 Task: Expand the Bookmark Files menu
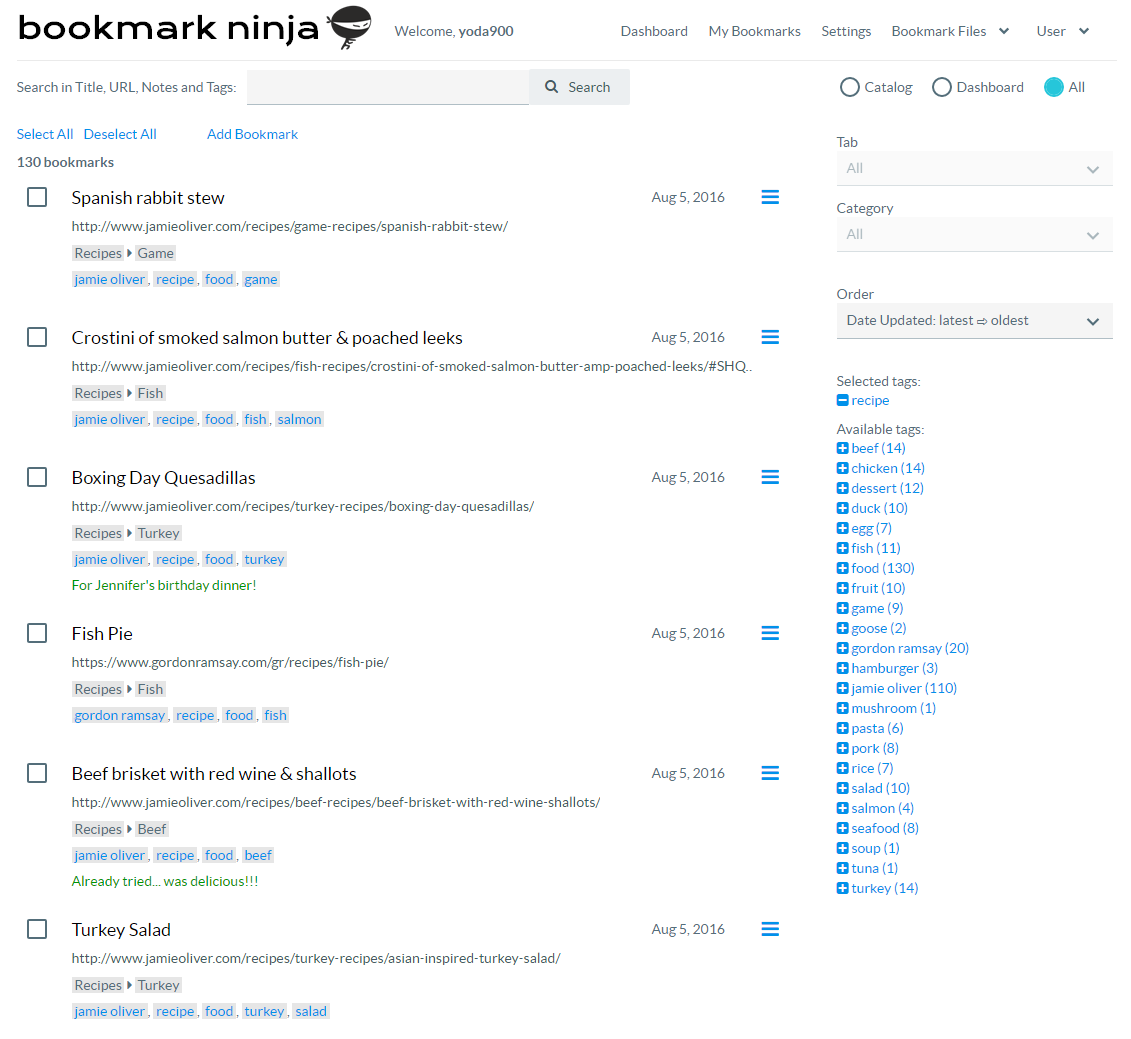(950, 31)
